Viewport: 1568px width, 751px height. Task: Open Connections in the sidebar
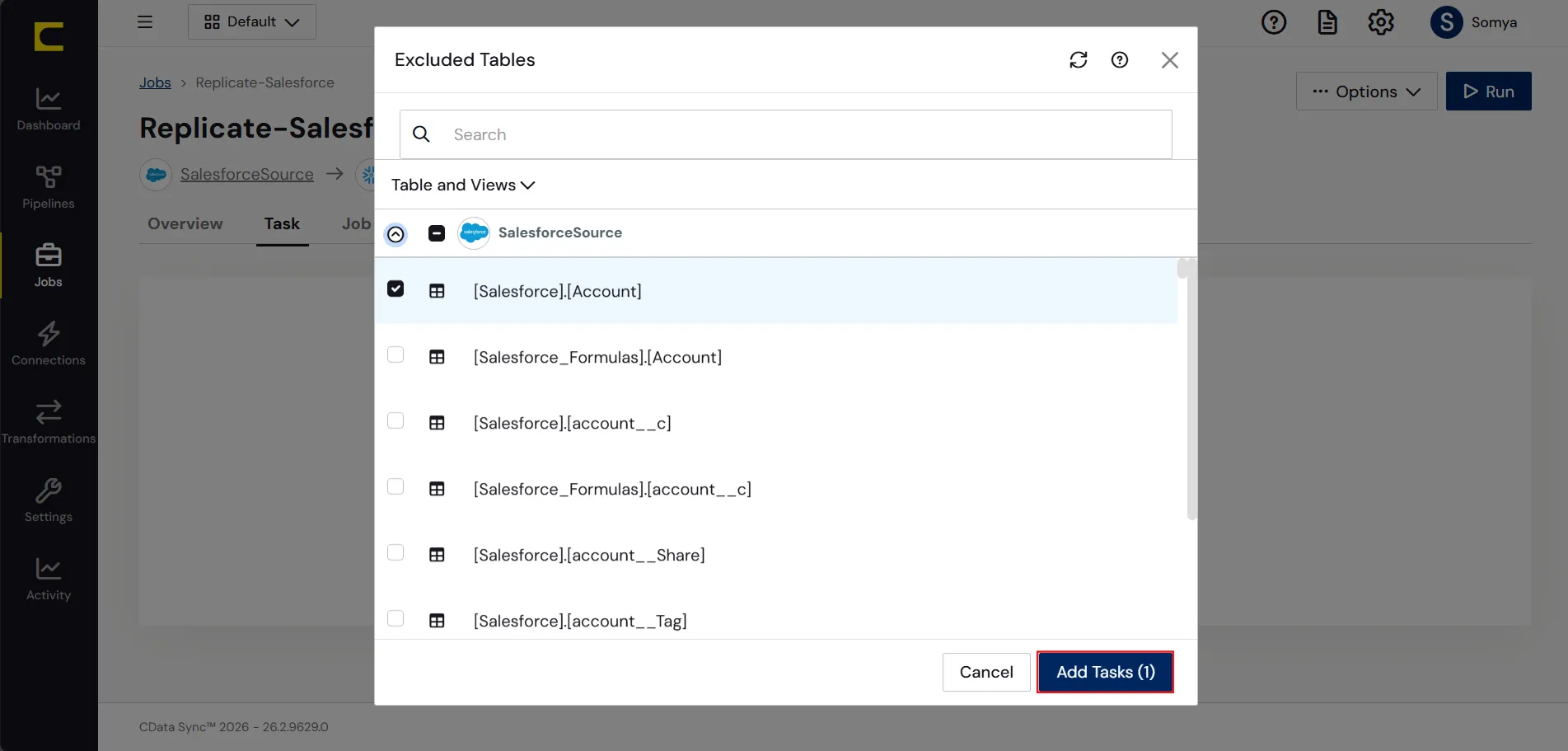(49, 344)
